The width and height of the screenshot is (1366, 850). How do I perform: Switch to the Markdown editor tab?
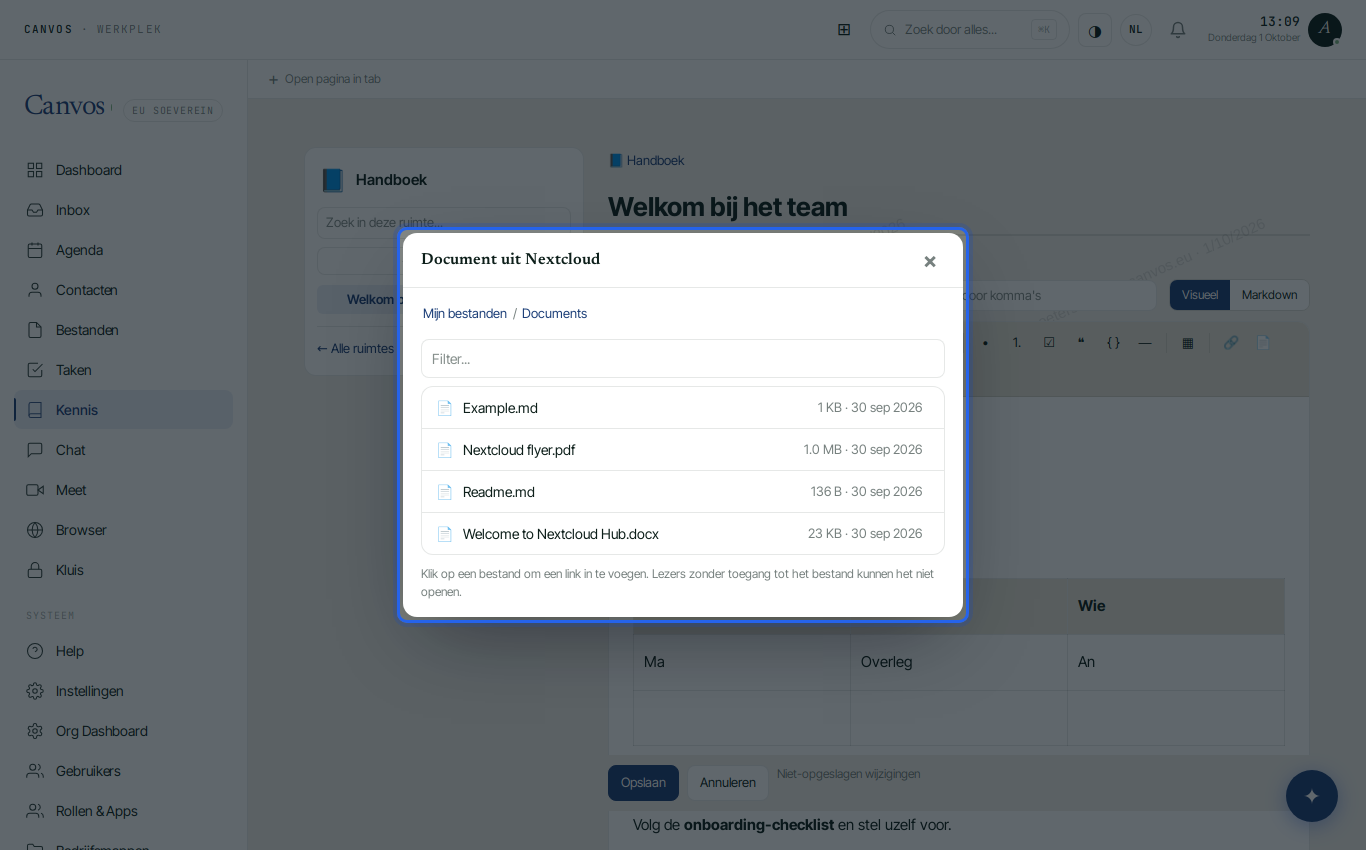coord(1269,295)
